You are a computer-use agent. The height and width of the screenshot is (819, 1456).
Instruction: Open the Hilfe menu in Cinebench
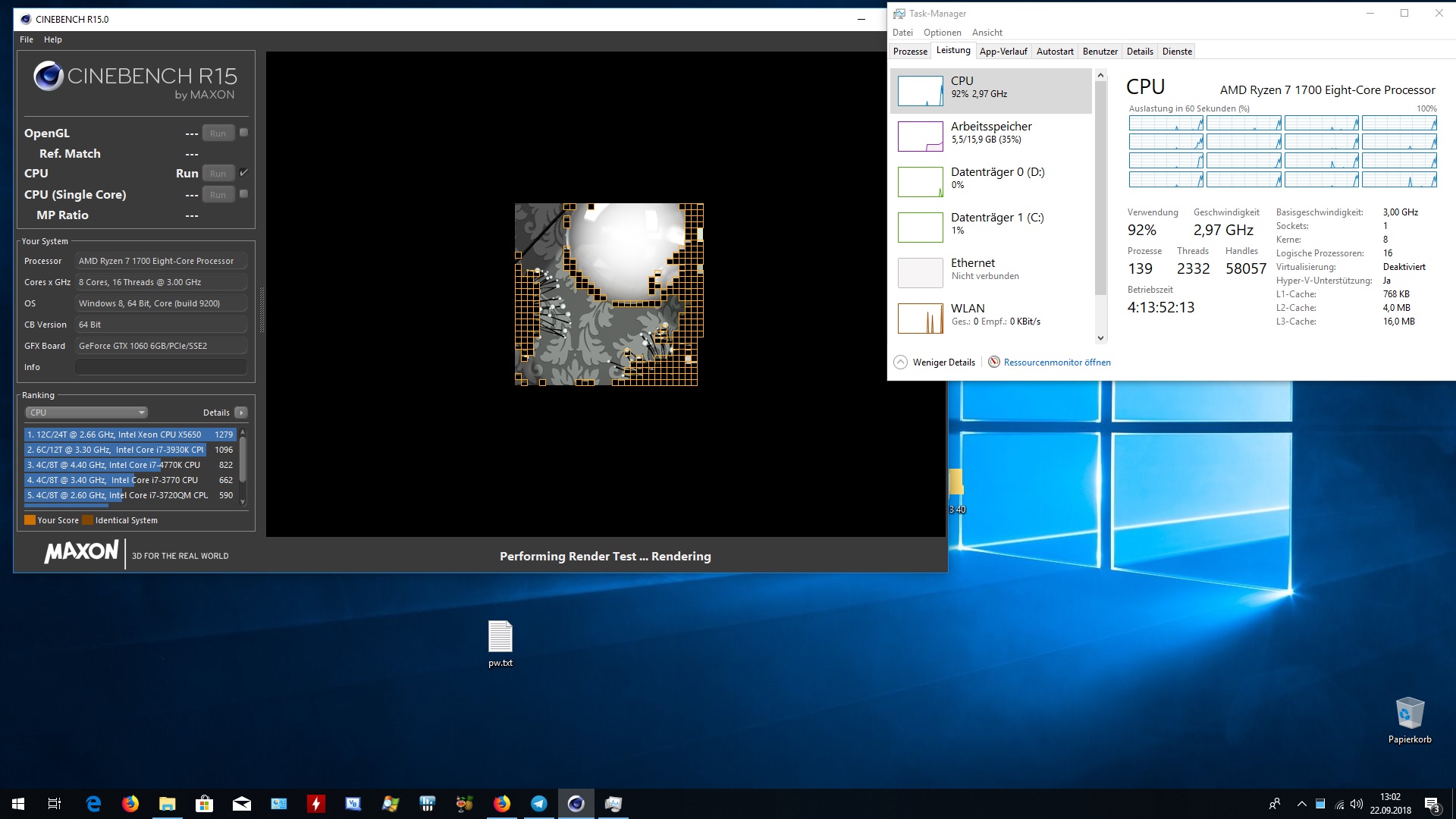(52, 39)
